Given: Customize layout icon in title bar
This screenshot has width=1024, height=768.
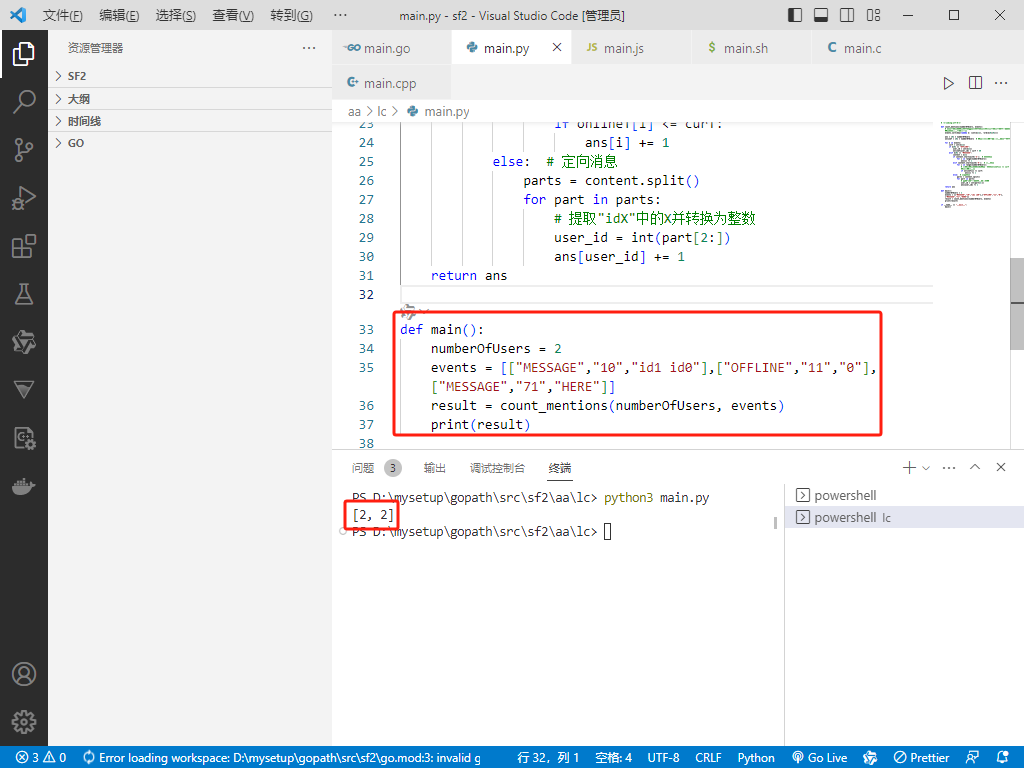Looking at the screenshot, I should pyautogui.click(x=873, y=15).
